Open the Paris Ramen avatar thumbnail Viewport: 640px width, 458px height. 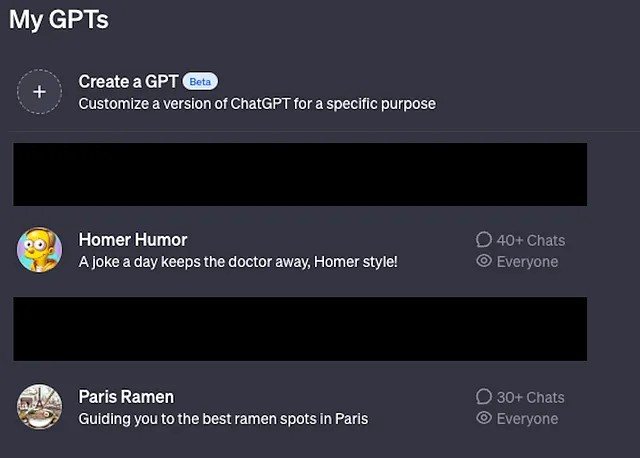coord(39,407)
